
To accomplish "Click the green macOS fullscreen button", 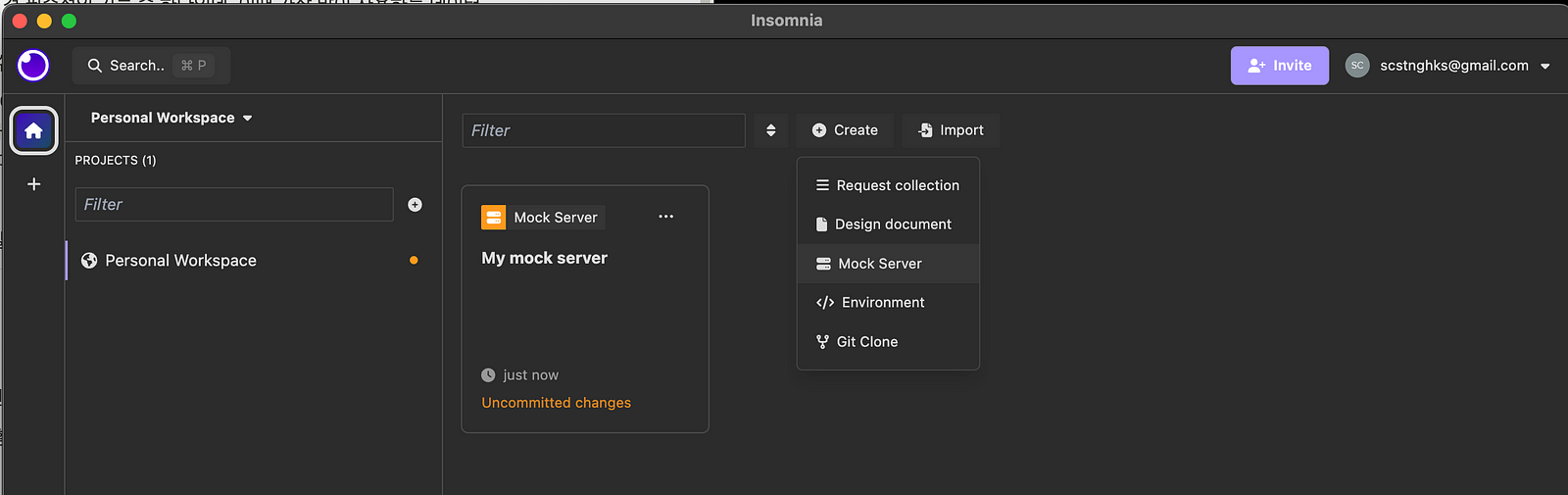I will point(69,21).
